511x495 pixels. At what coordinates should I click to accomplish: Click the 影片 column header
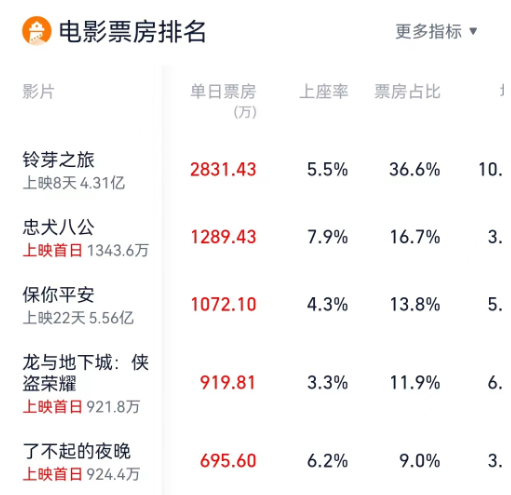(38, 91)
